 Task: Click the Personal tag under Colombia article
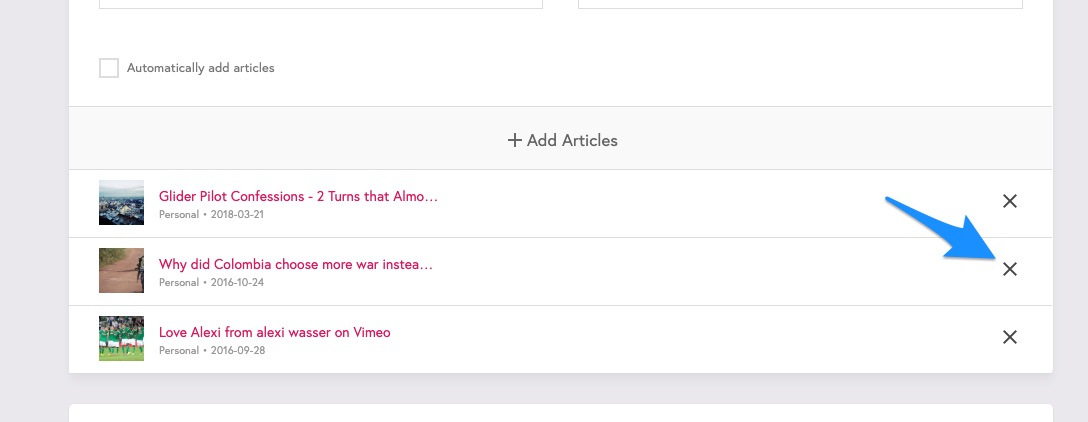point(179,282)
